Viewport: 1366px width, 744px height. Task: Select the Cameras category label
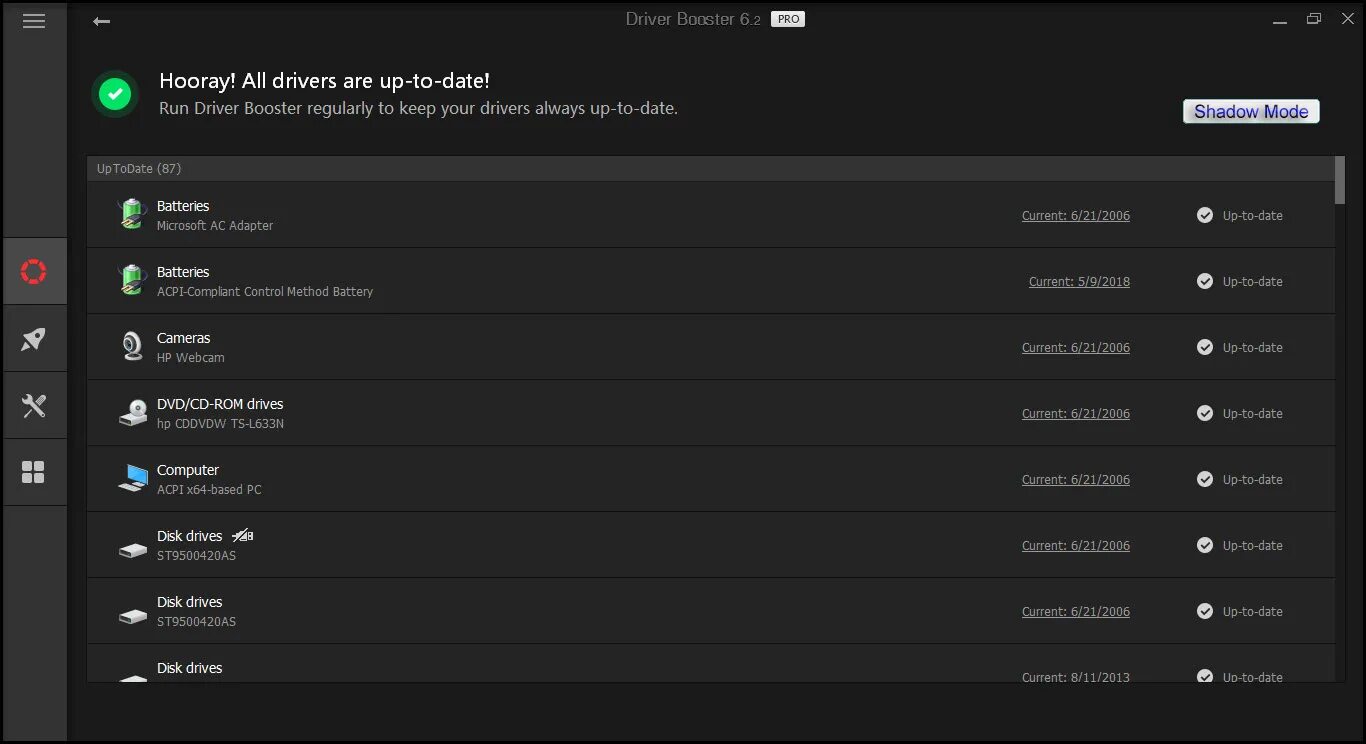184,338
